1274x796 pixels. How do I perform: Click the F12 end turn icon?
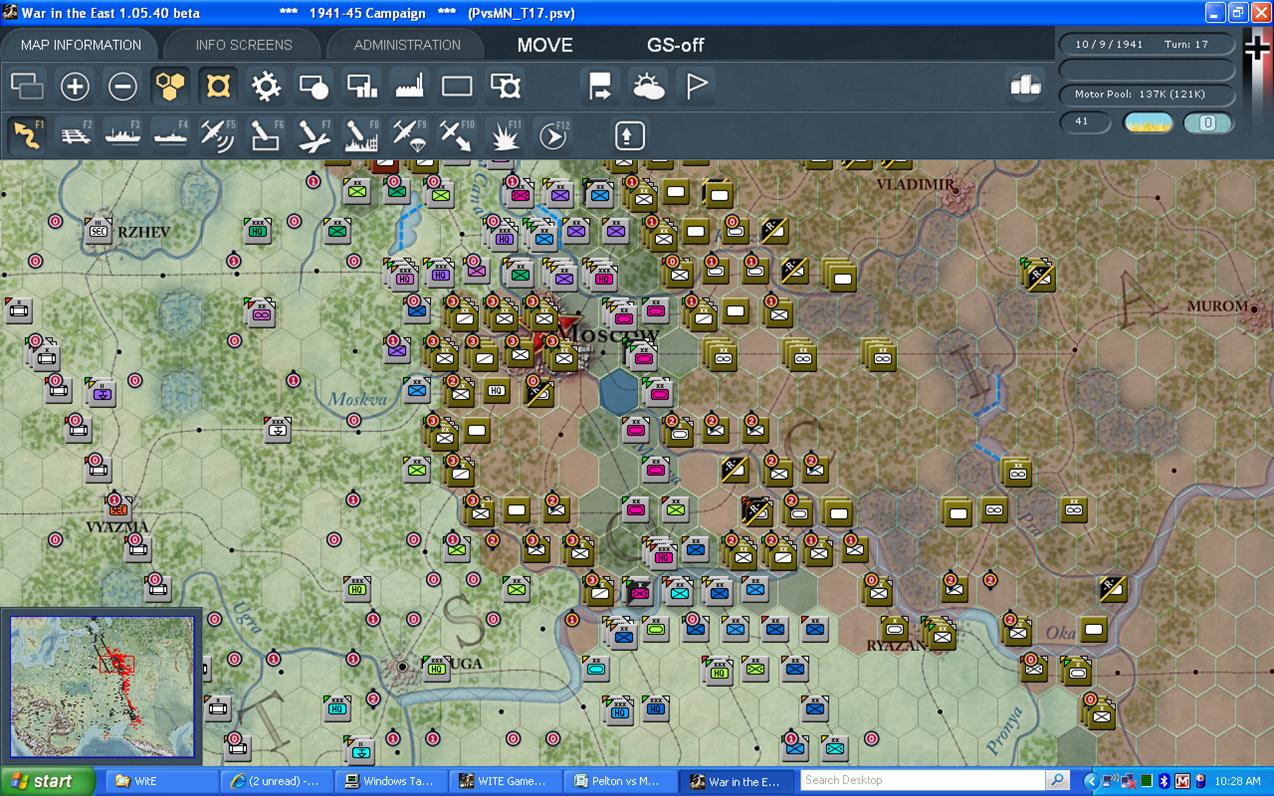pos(553,135)
